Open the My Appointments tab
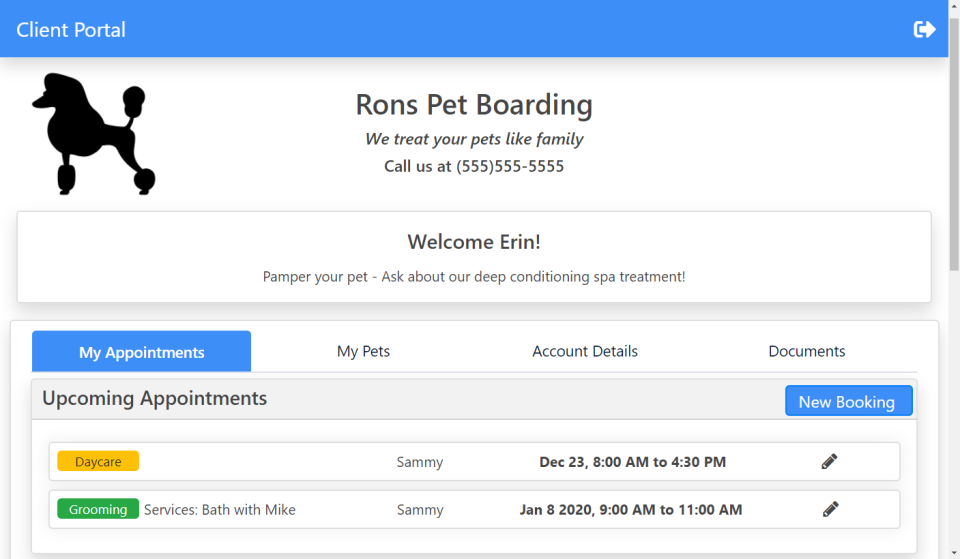Image resolution: width=960 pixels, height=559 pixels. 142,352
